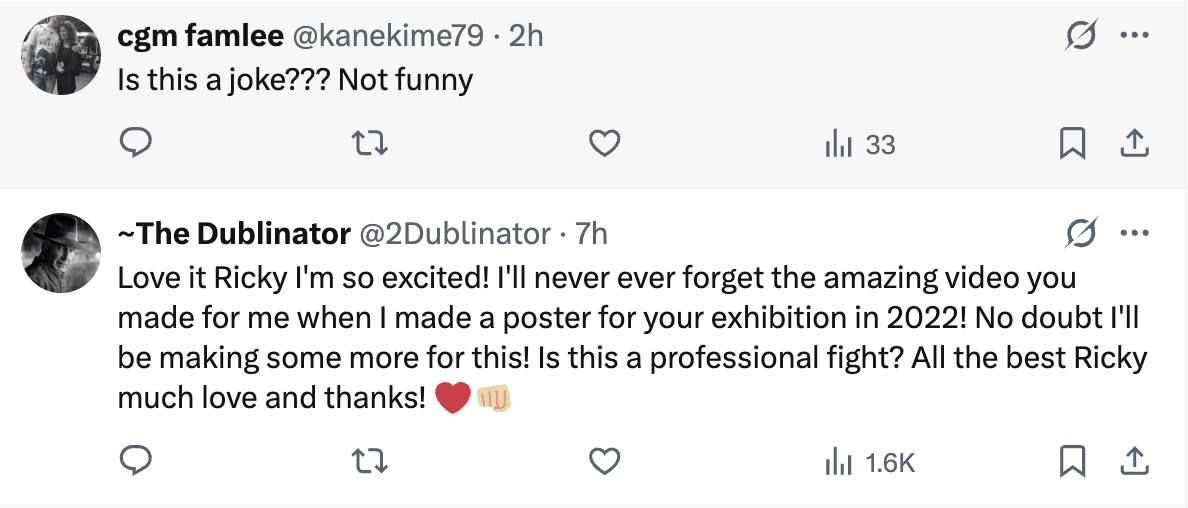The width and height of the screenshot is (1188, 508).
Task: Share cgm famlee's tweet
Action: pos(1133,145)
